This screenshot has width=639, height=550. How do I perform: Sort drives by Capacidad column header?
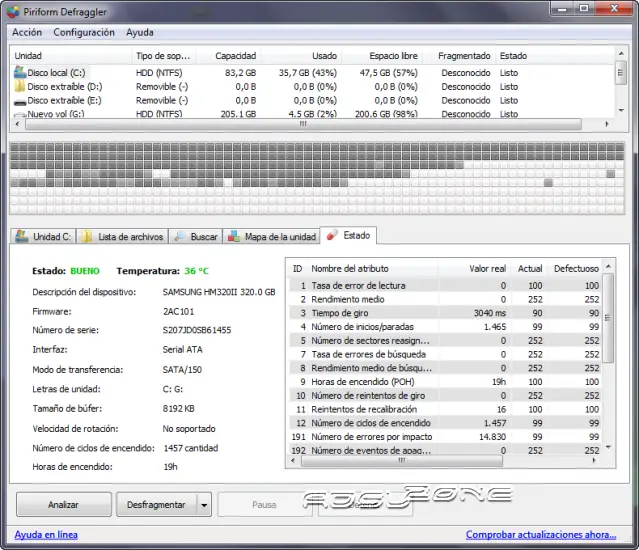coord(229,56)
